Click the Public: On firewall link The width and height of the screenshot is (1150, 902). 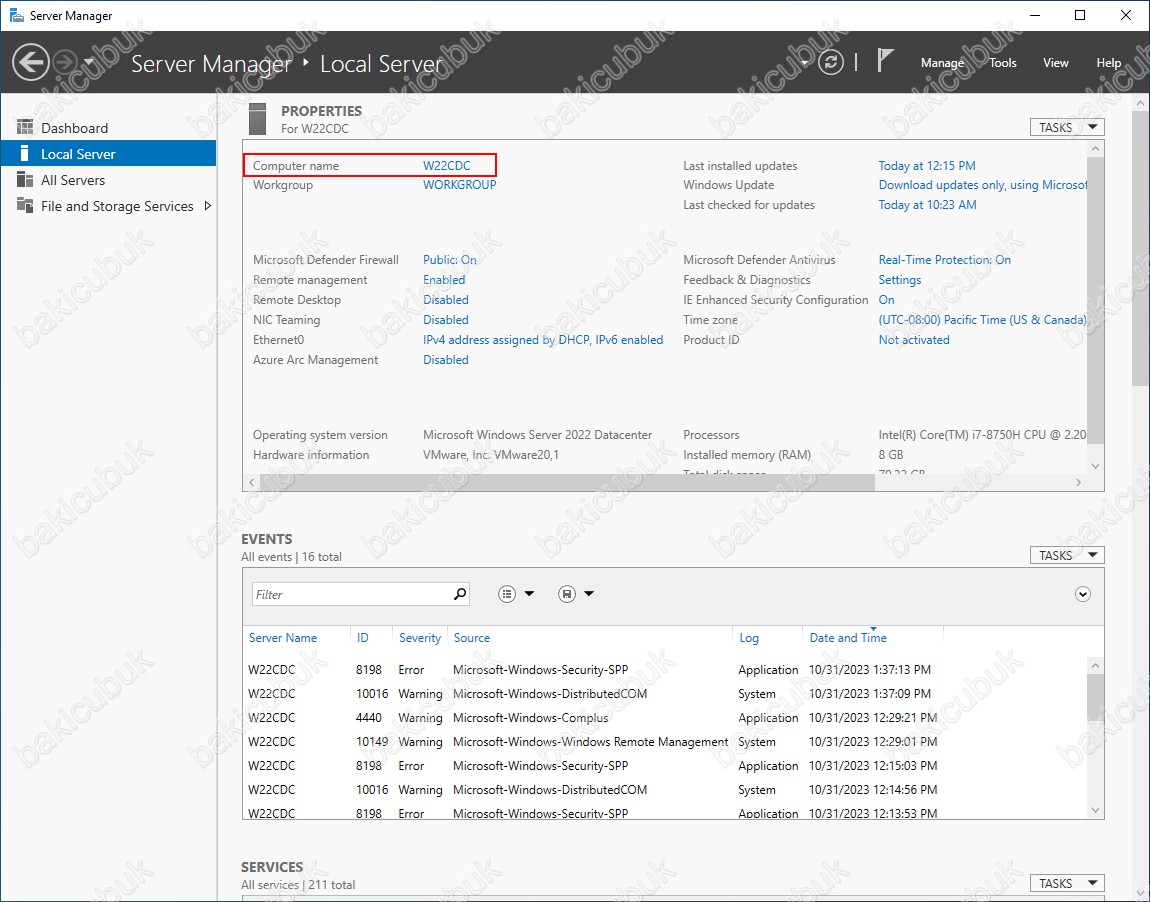(x=450, y=260)
